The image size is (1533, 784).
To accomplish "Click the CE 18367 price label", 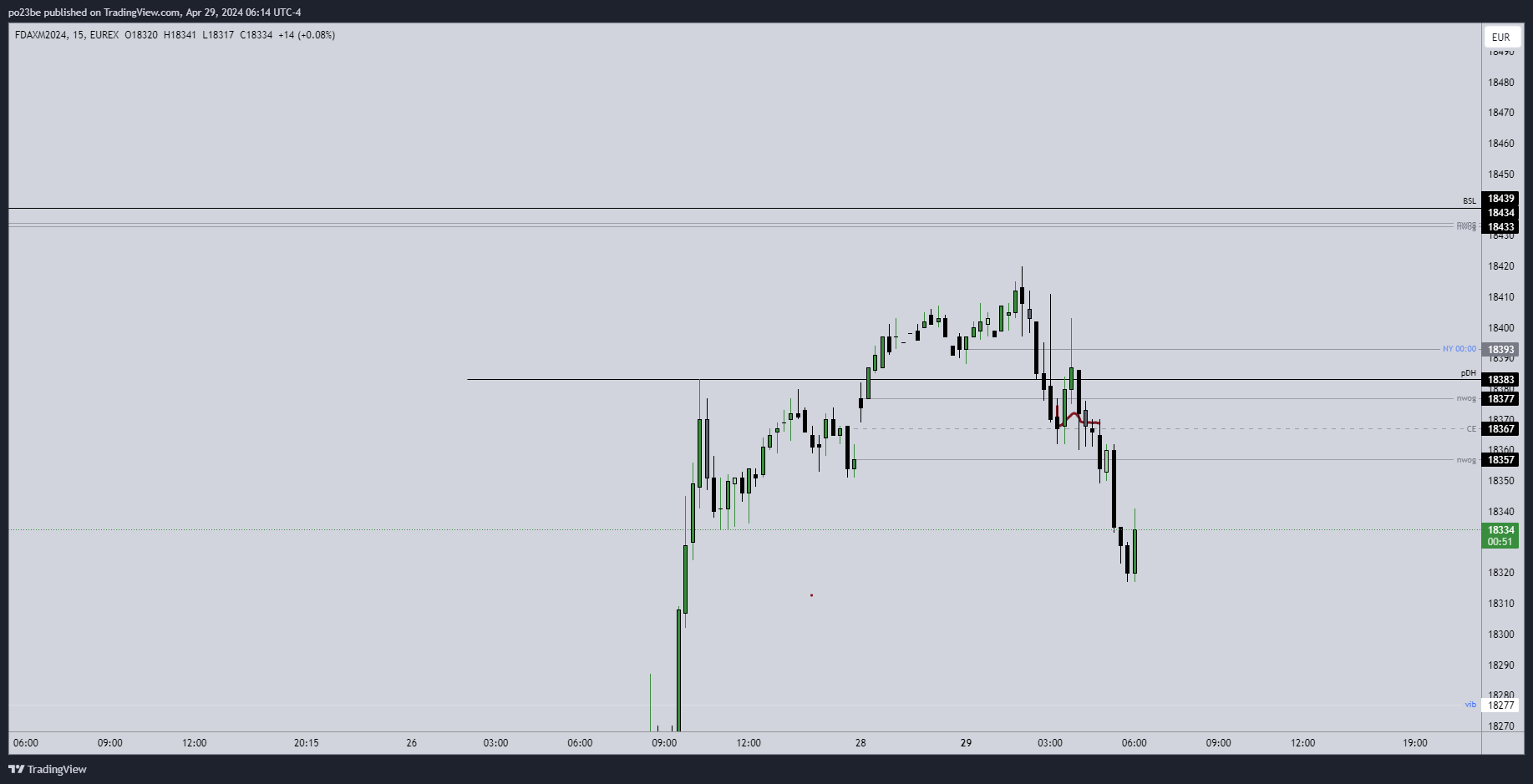I will click(1500, 429).
